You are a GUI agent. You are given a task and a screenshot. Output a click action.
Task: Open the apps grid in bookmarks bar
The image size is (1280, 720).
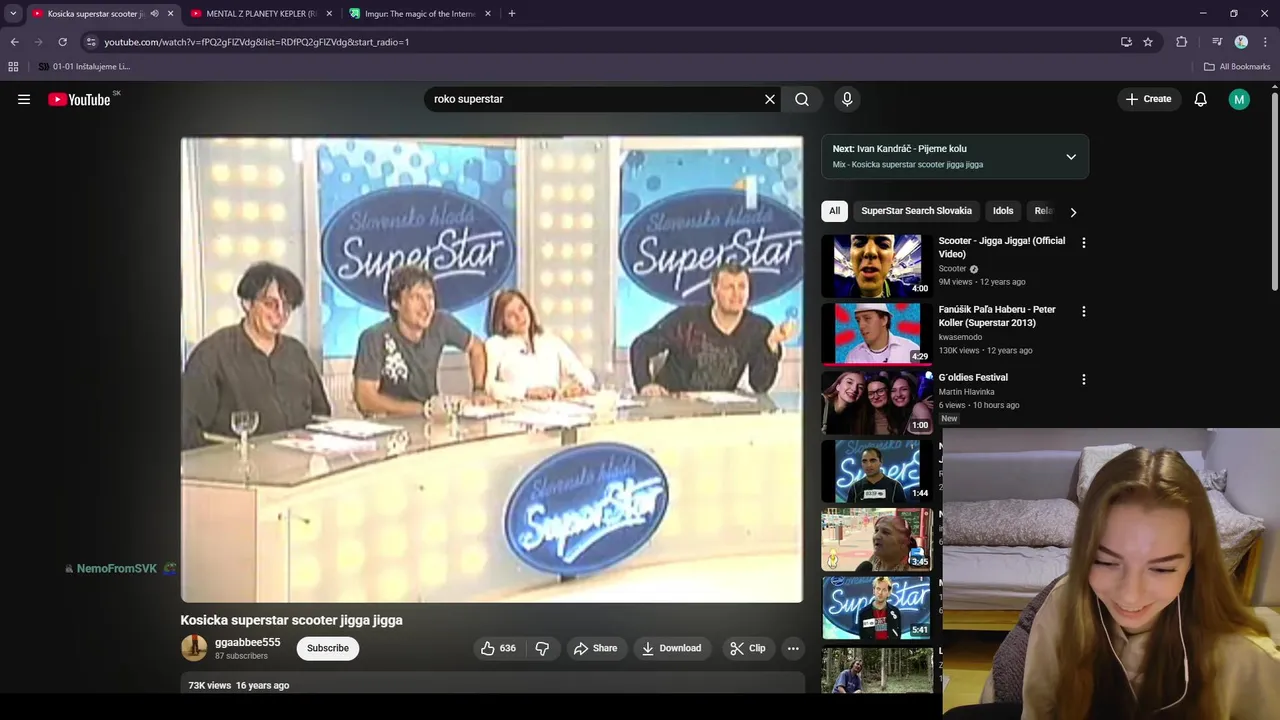point(13,66)
